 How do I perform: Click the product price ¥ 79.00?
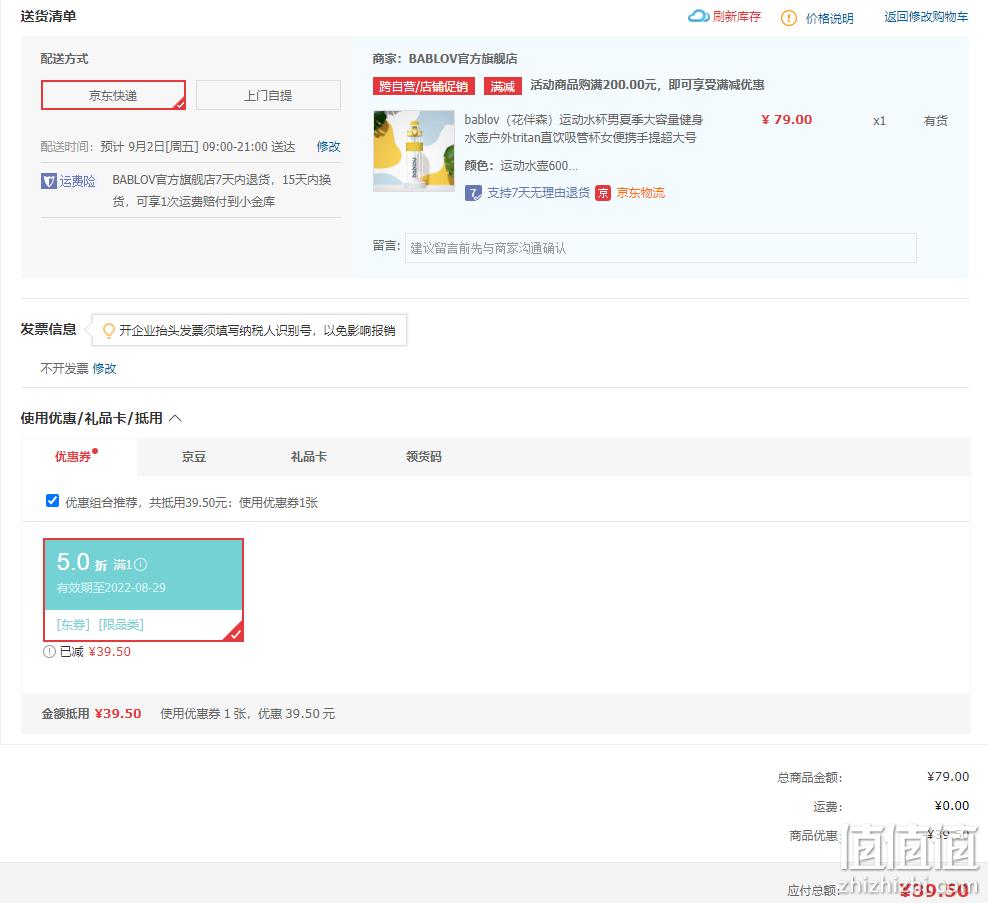787,120
